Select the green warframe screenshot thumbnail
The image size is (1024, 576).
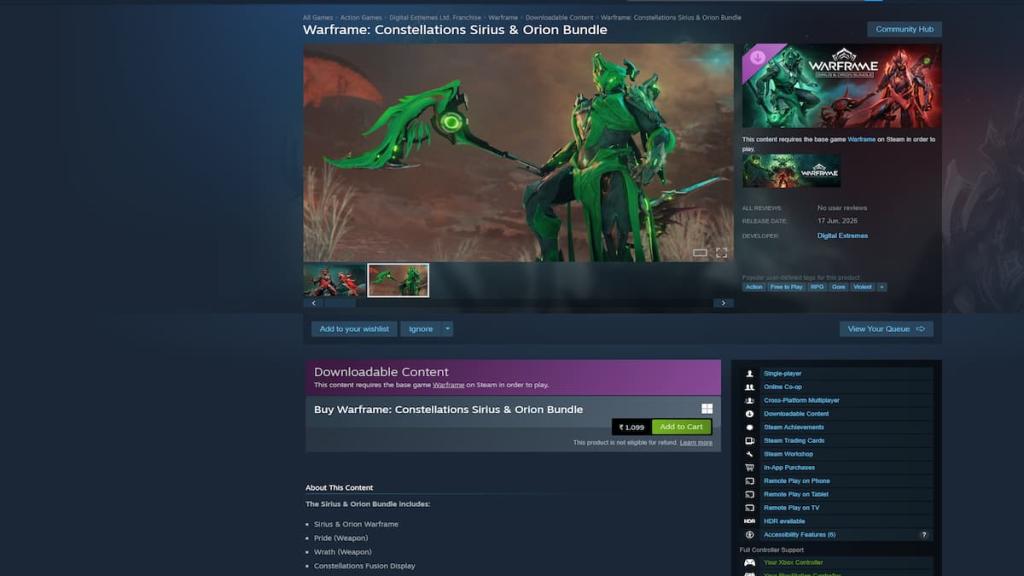(x=398, y=280)
